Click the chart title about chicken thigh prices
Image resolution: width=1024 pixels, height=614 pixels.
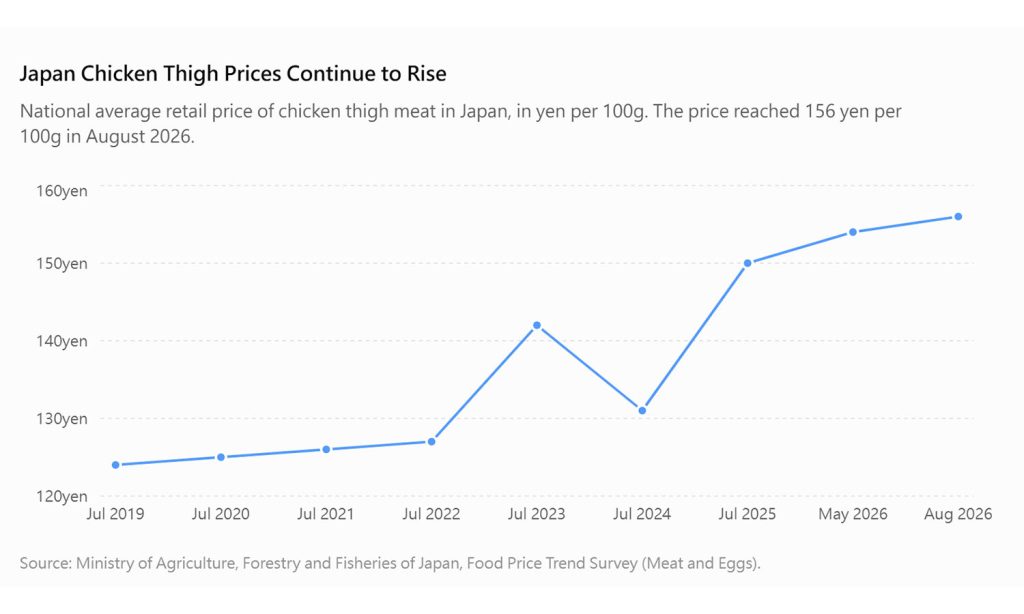pyautogui.click(x=233, y=73)
